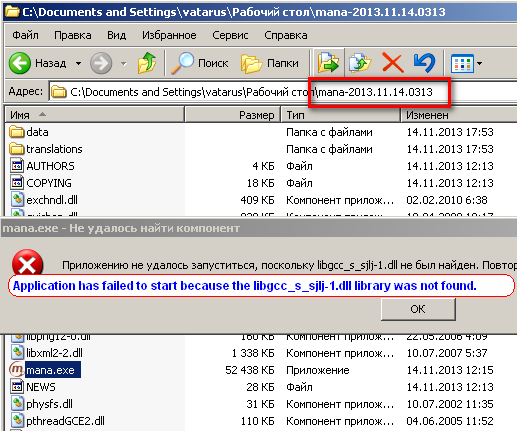Viewport: 517px width, 431px height.
Task: Click the Move To folder icon
Action: pyautogui.click(x=328, y=63)
